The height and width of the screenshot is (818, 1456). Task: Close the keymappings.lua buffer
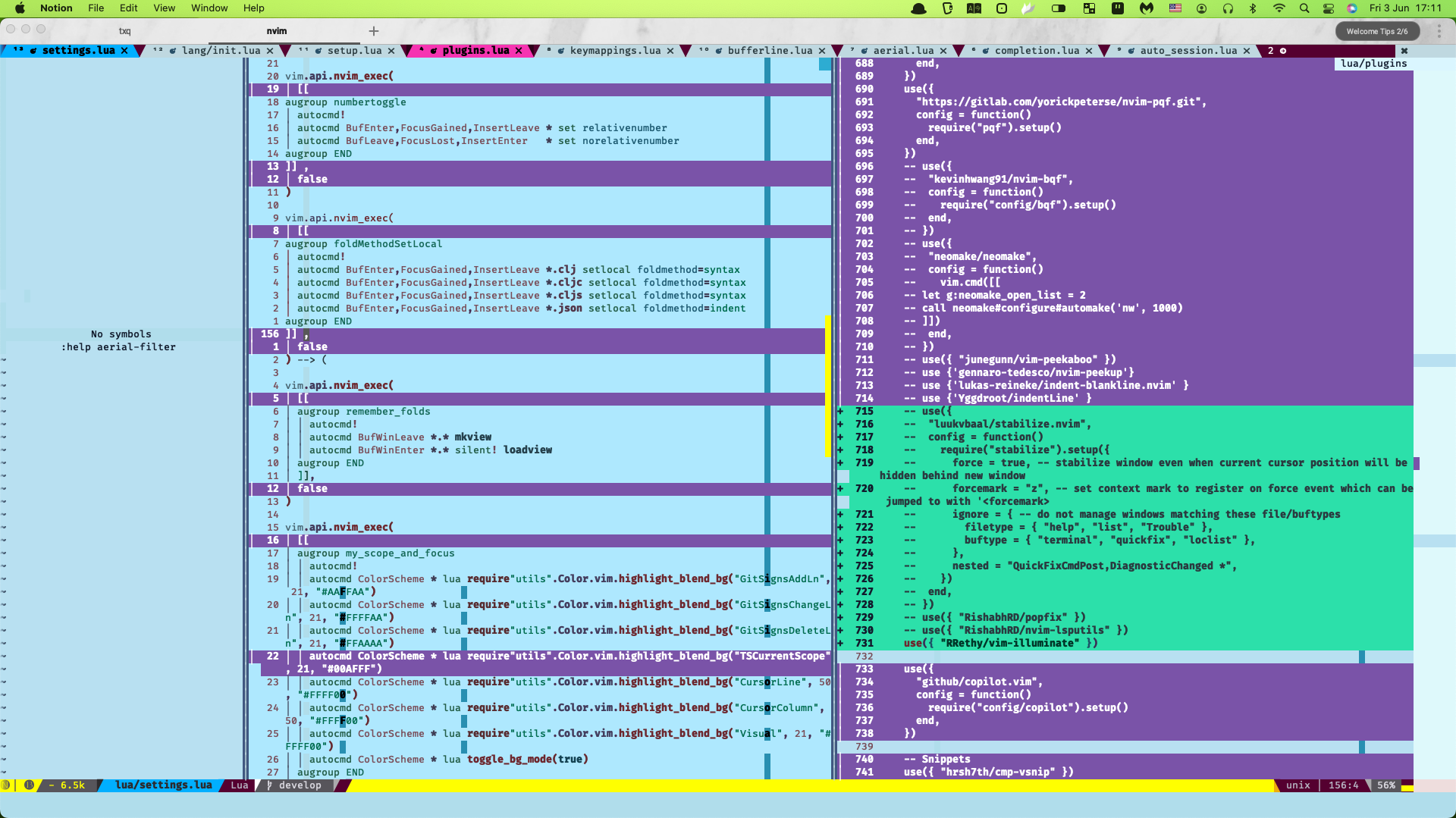pos(670,51)
